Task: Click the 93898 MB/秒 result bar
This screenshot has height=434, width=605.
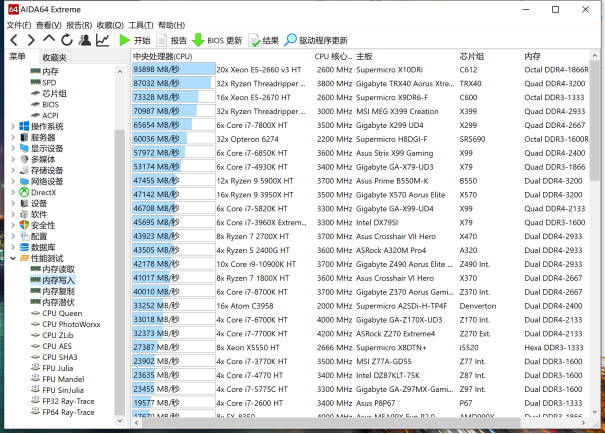Action: [x=173, y=69]
